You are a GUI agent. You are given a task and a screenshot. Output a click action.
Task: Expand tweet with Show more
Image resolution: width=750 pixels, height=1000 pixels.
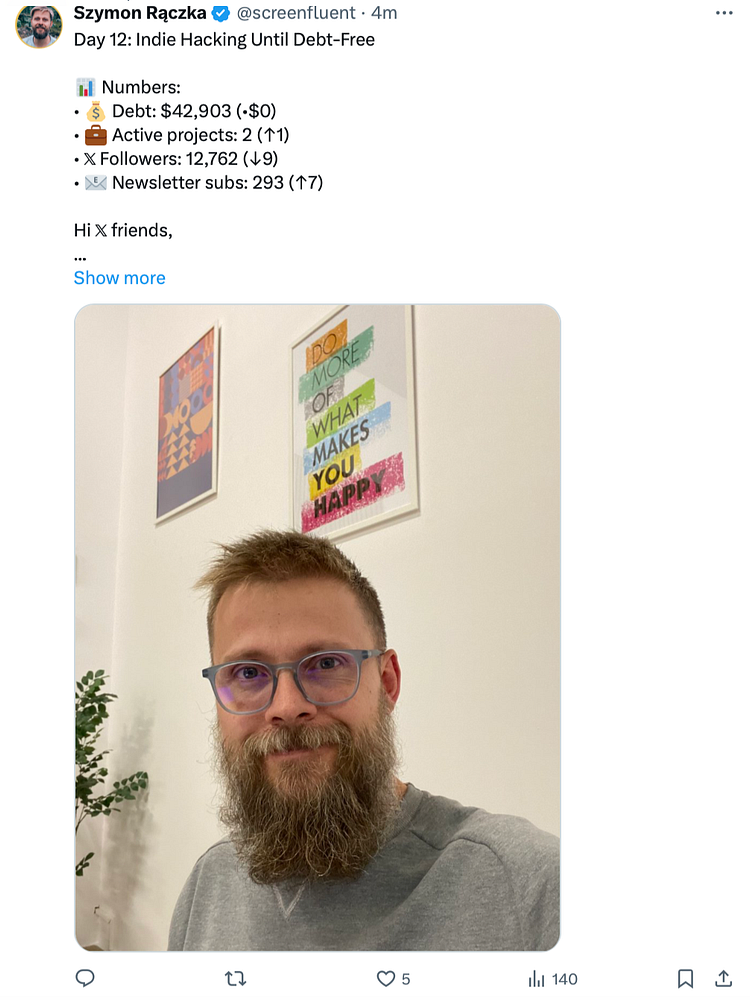pyautogui.click(x=119, y=278)
